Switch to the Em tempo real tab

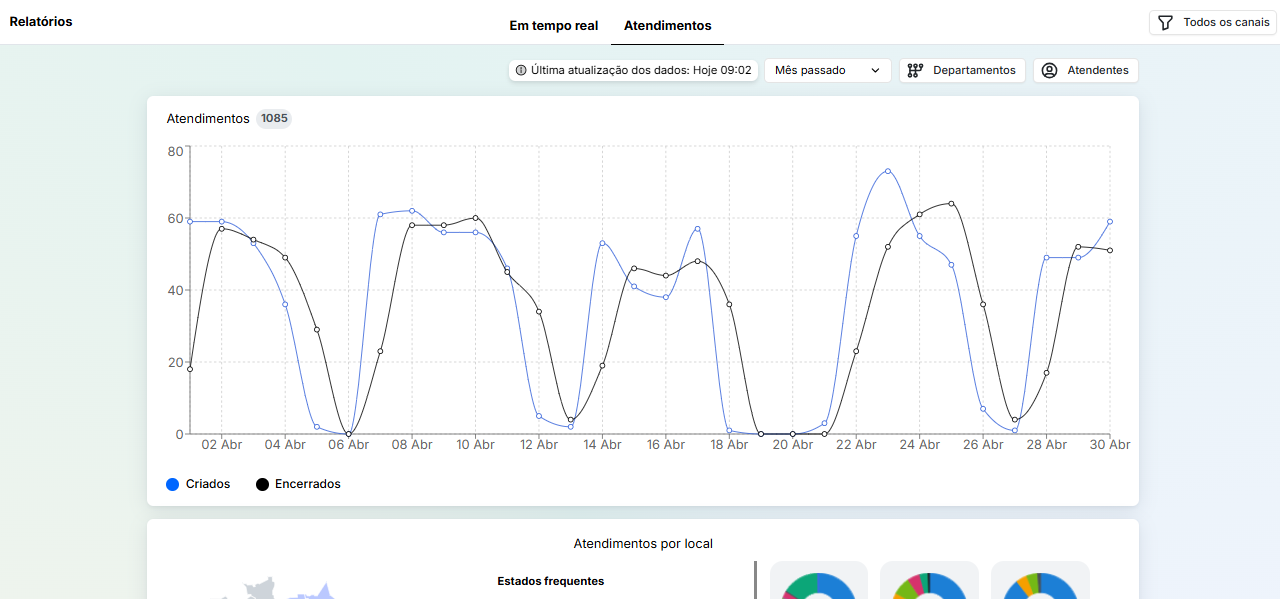553,26
